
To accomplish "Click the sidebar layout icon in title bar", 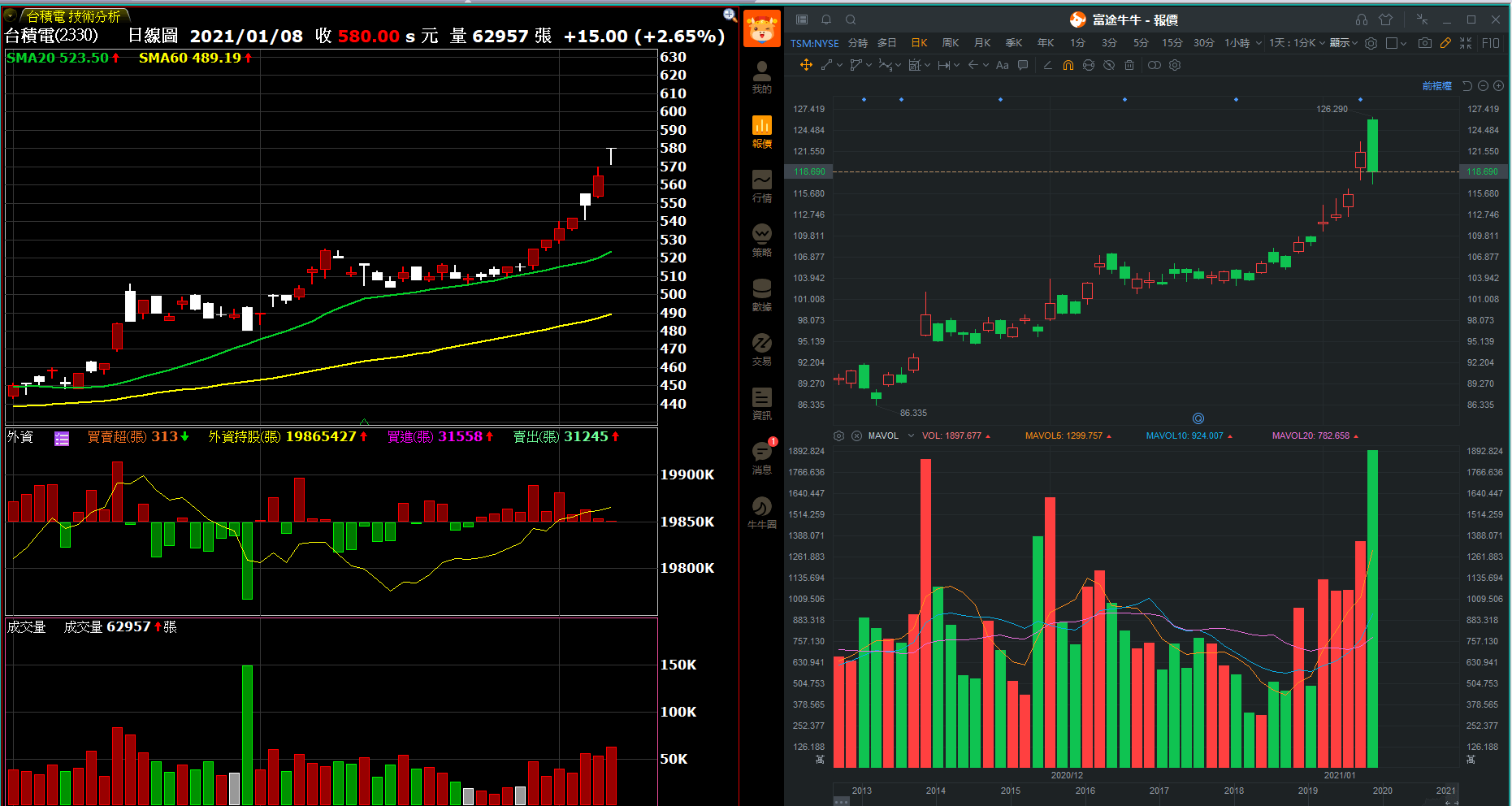I will (x=802, y=19).
